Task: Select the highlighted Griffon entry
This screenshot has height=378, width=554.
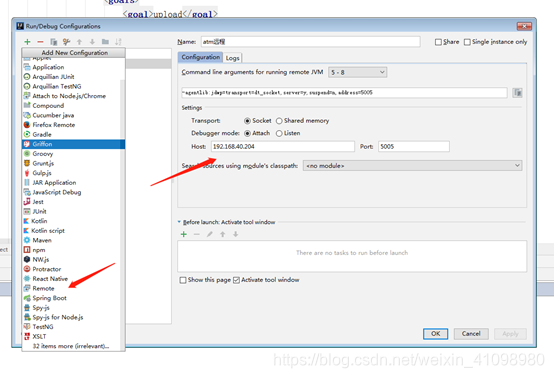Action: pyautogui.click(x=73, y=144)
